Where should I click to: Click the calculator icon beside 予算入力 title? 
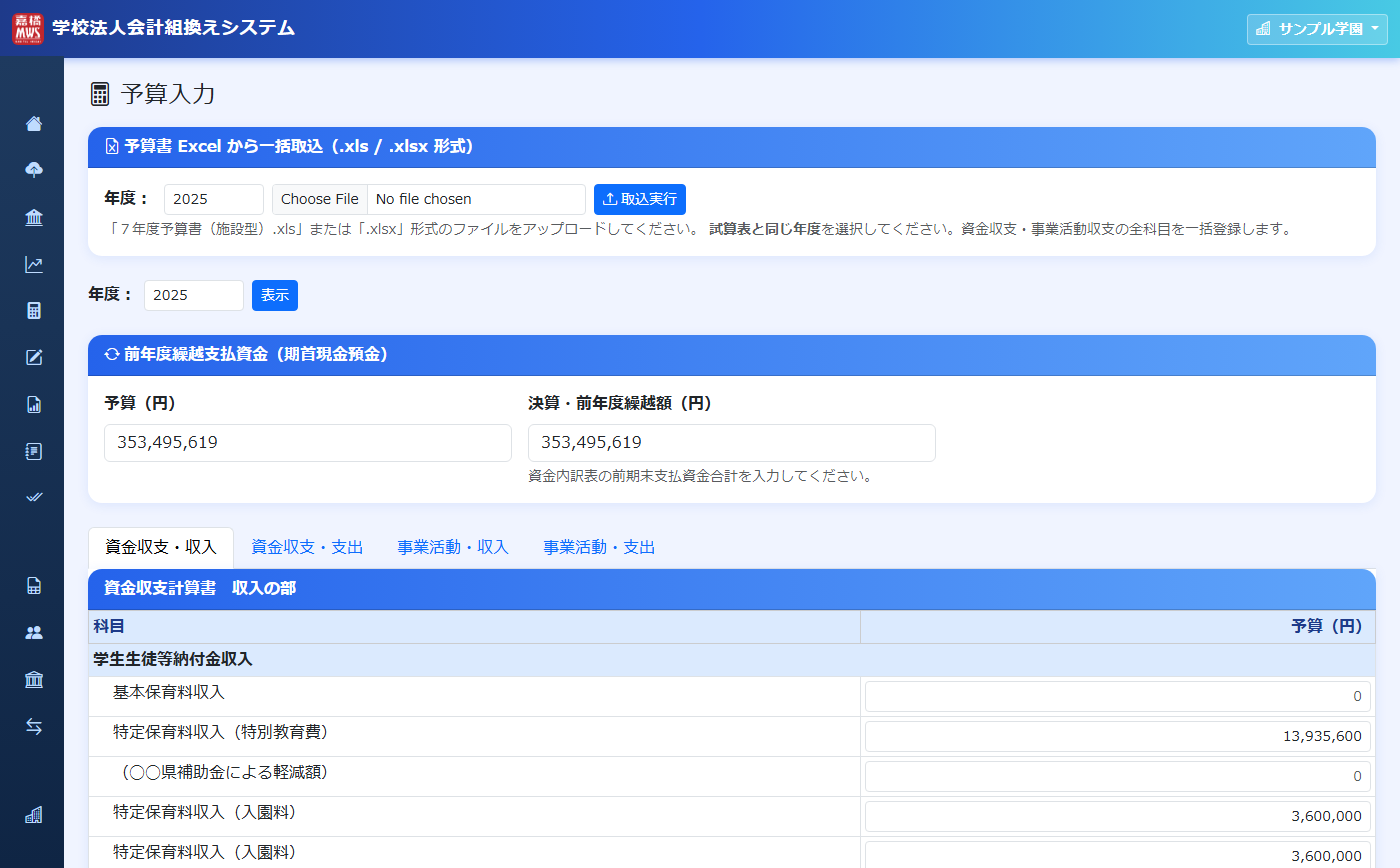[x=99, y=95]
